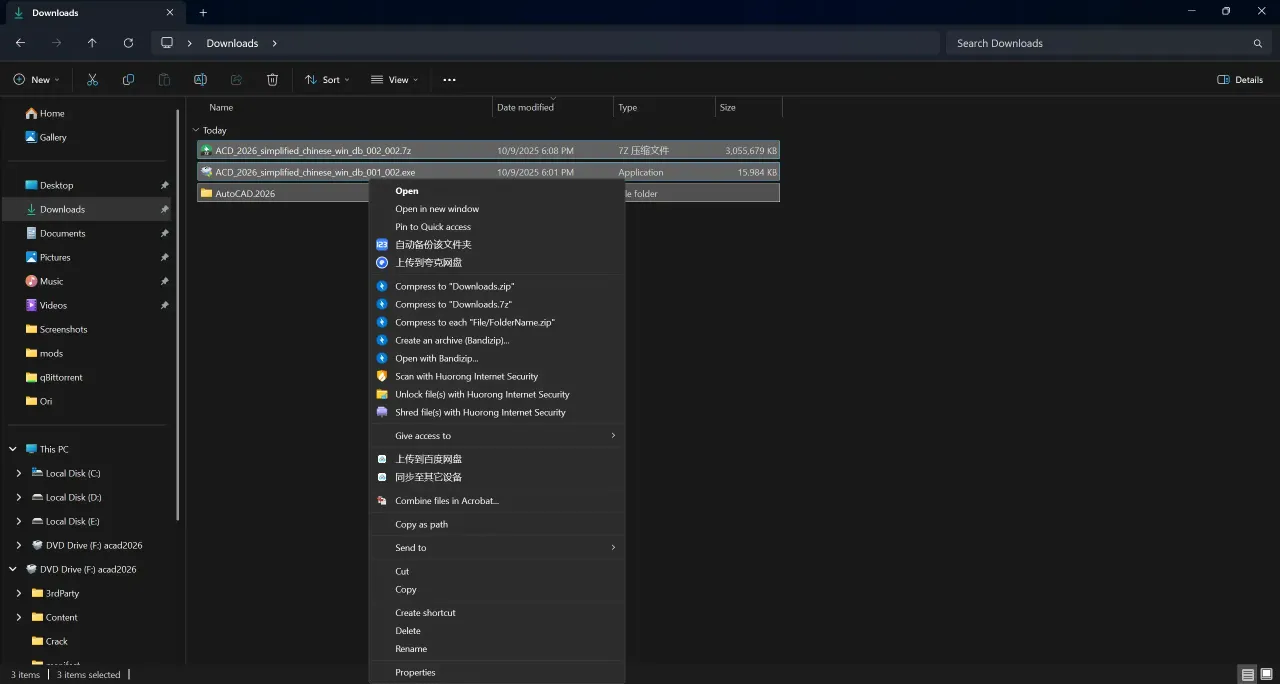Open the Sort dropdown
This screenshot has height=684, width=1280.
tap(327, 80)
